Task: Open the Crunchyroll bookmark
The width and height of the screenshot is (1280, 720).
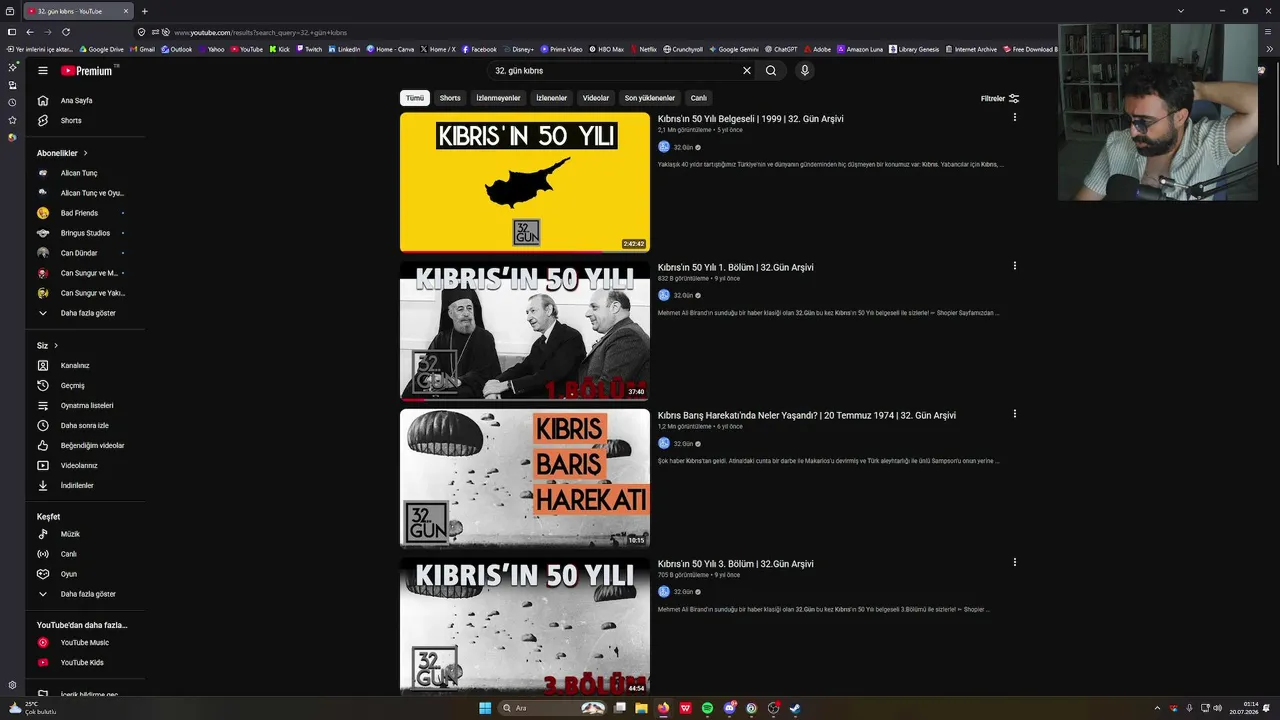Action: coord(682,49)
